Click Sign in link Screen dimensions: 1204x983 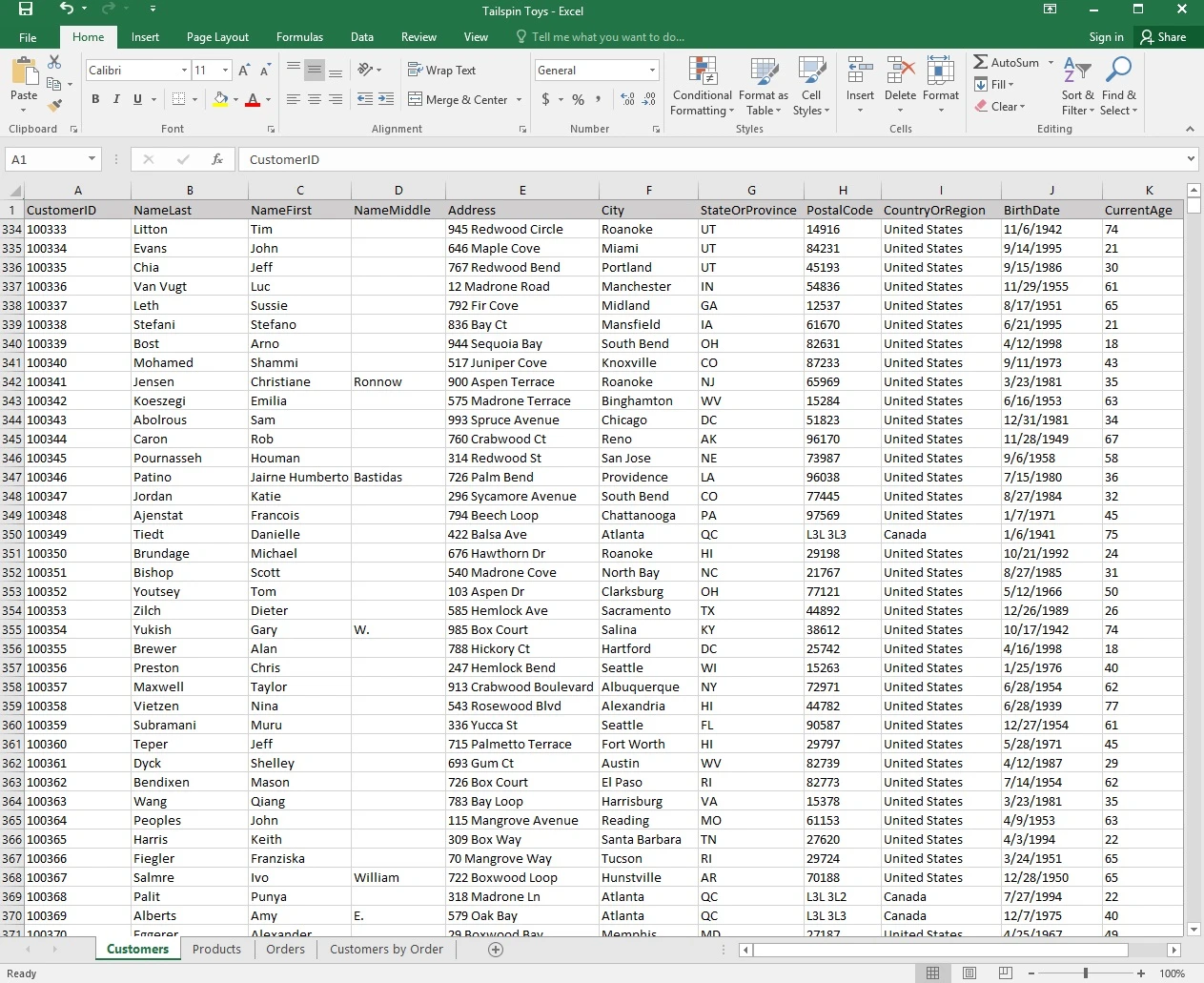click(x=1106, y=37)
